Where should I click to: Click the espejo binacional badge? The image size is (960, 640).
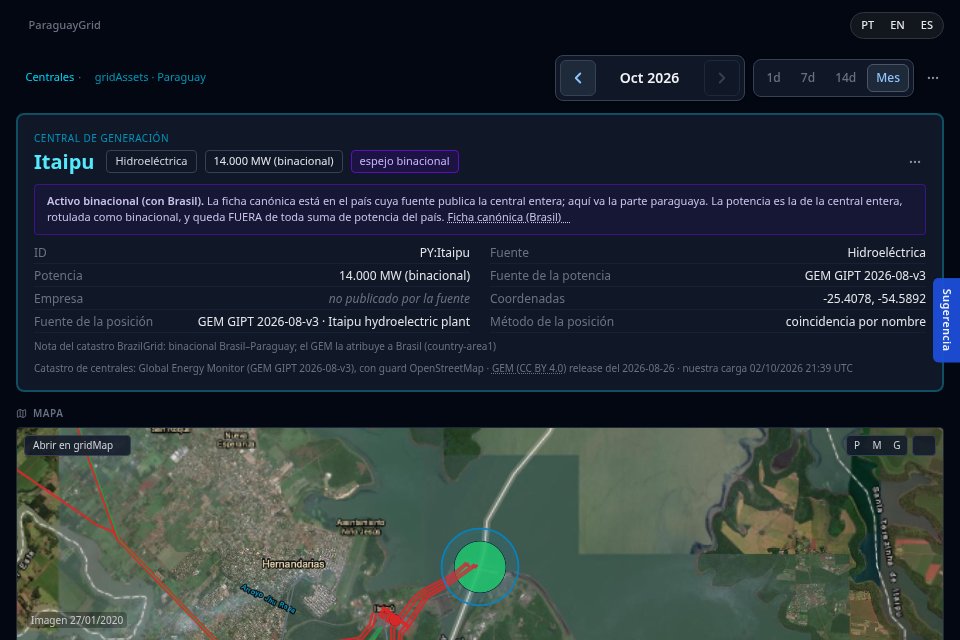point(405,161)
